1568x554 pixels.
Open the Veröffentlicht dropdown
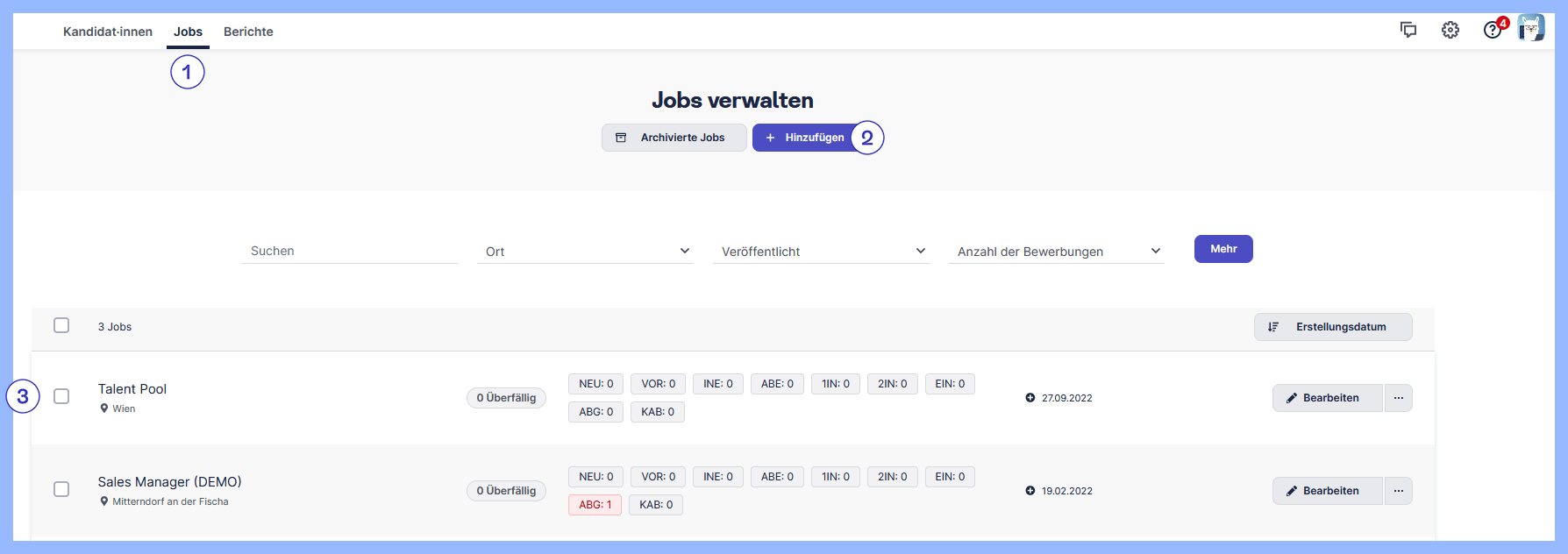pyautogui.click(x=822, y=252)
